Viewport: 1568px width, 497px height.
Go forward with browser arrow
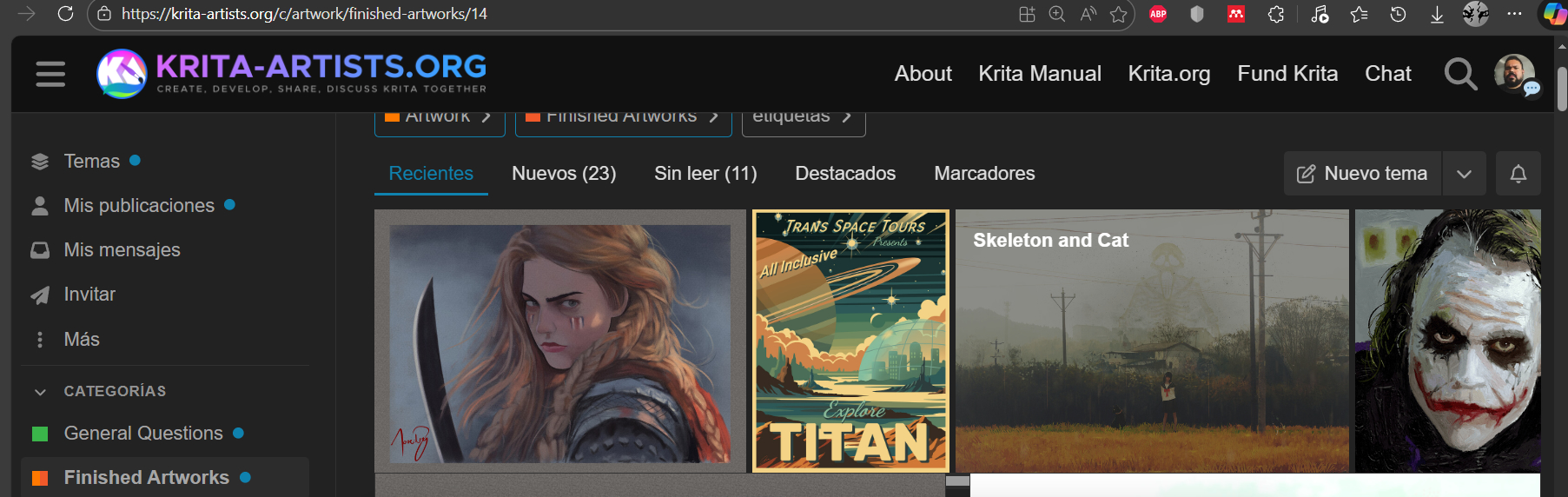(x=27, y=14)
